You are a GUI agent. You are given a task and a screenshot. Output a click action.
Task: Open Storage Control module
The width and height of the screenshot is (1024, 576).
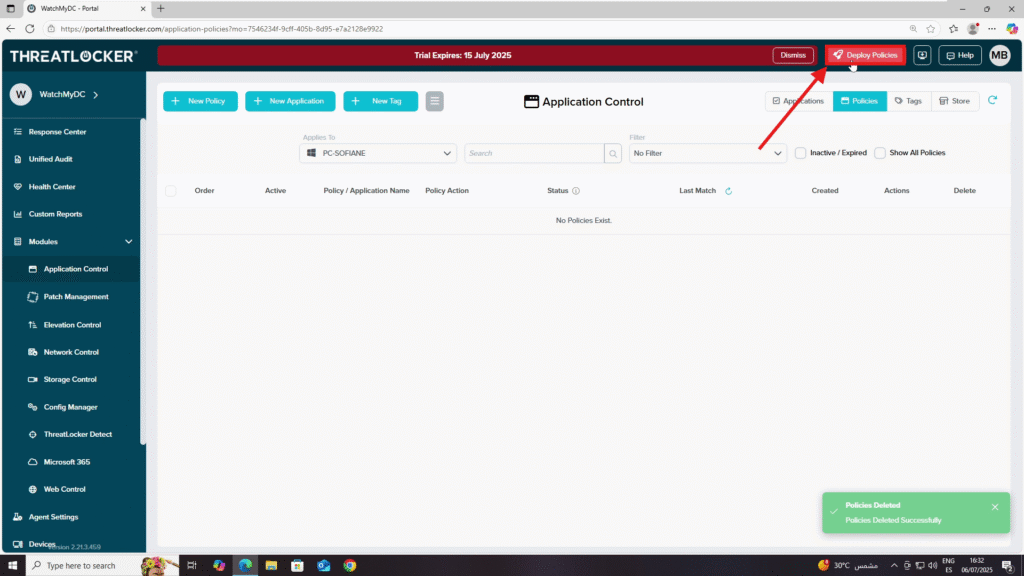71,379
